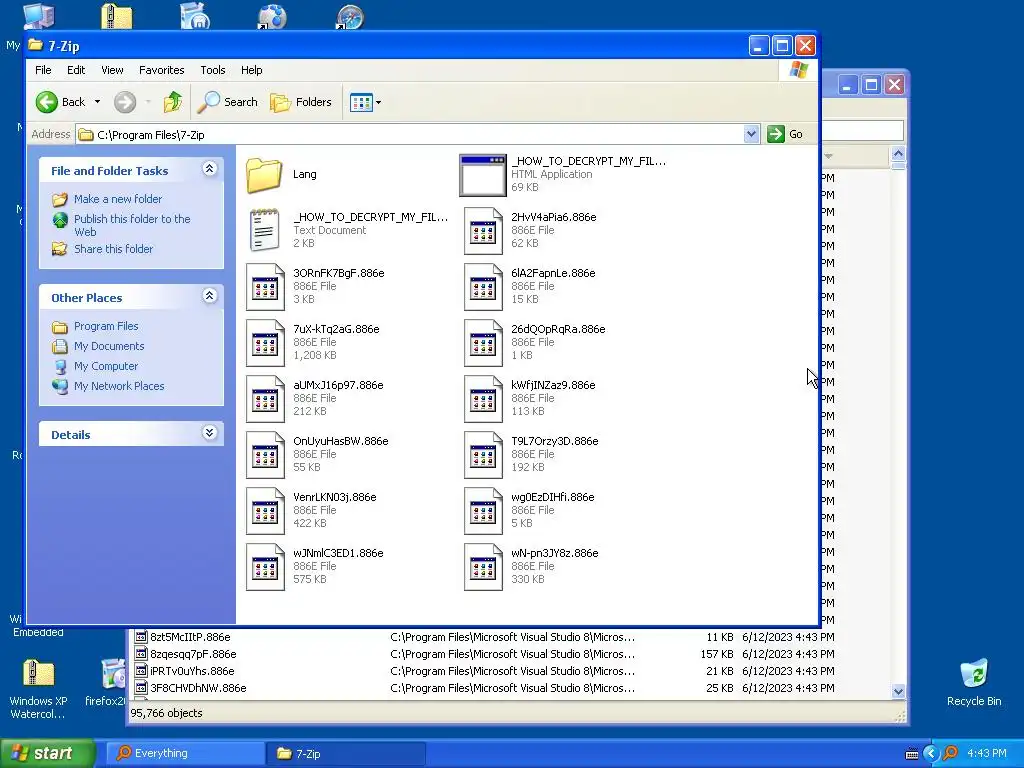
Task: Select the VenrLKN03j.886e file icon
Action: (265, 511)
